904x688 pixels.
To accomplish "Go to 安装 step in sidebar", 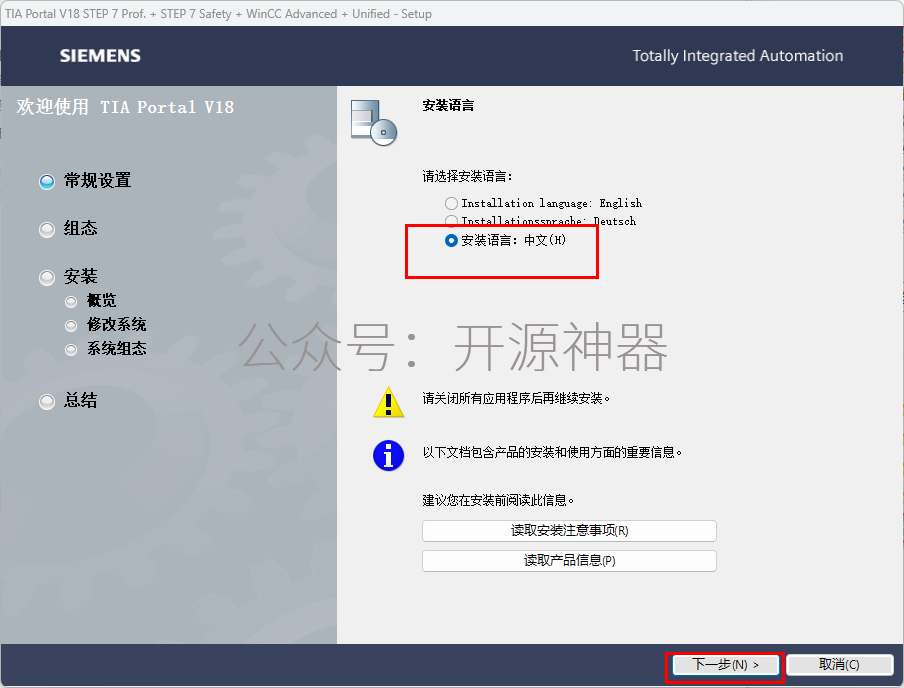I will (x=69, y=277).
